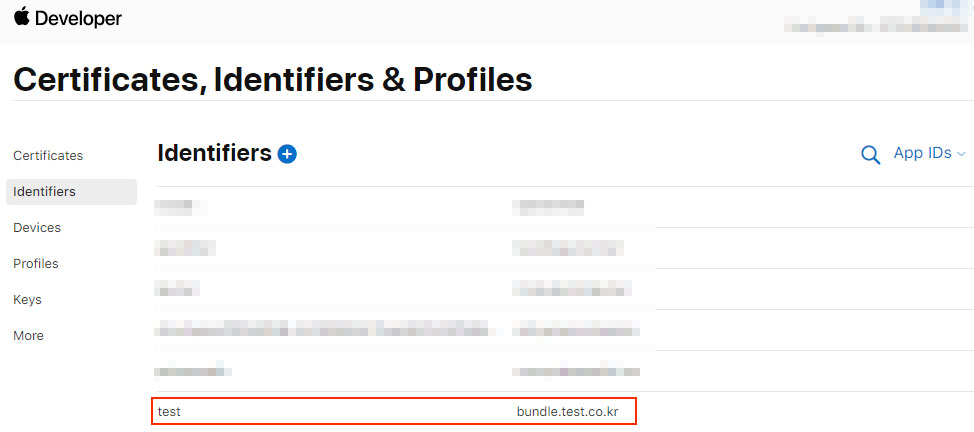Click the Apple logo icon
974x432 pixels.
[21, 17]
